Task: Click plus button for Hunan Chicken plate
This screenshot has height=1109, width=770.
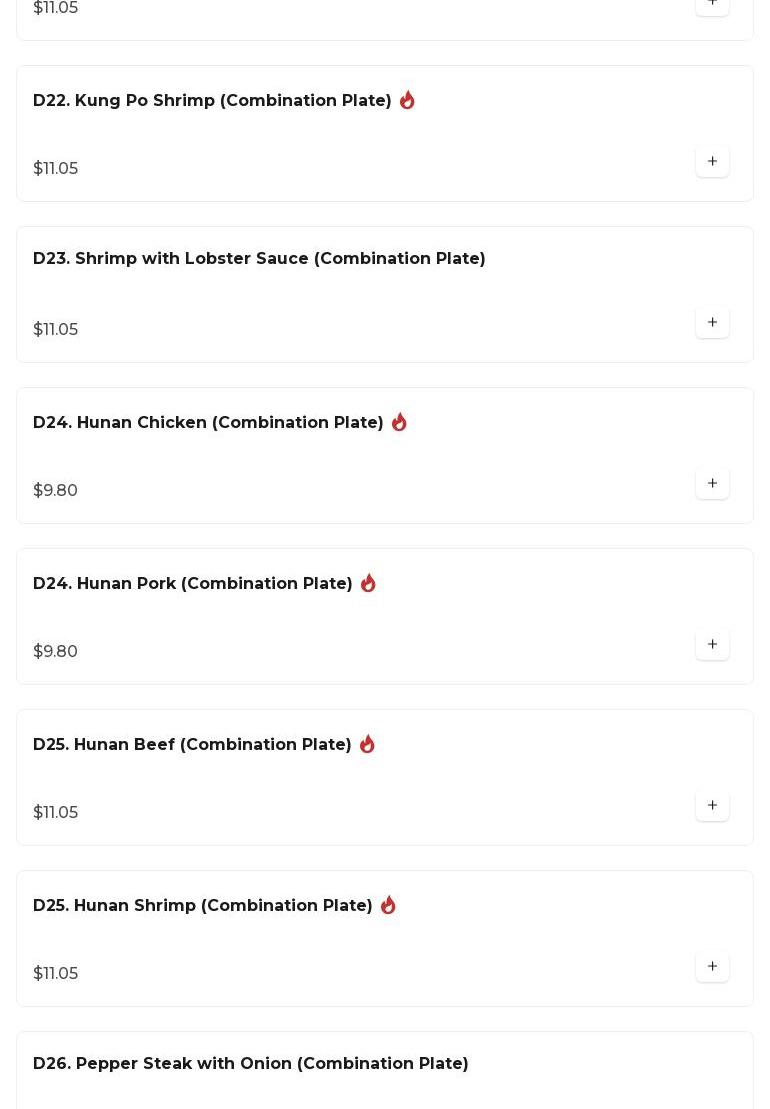Action: [712, 484]
